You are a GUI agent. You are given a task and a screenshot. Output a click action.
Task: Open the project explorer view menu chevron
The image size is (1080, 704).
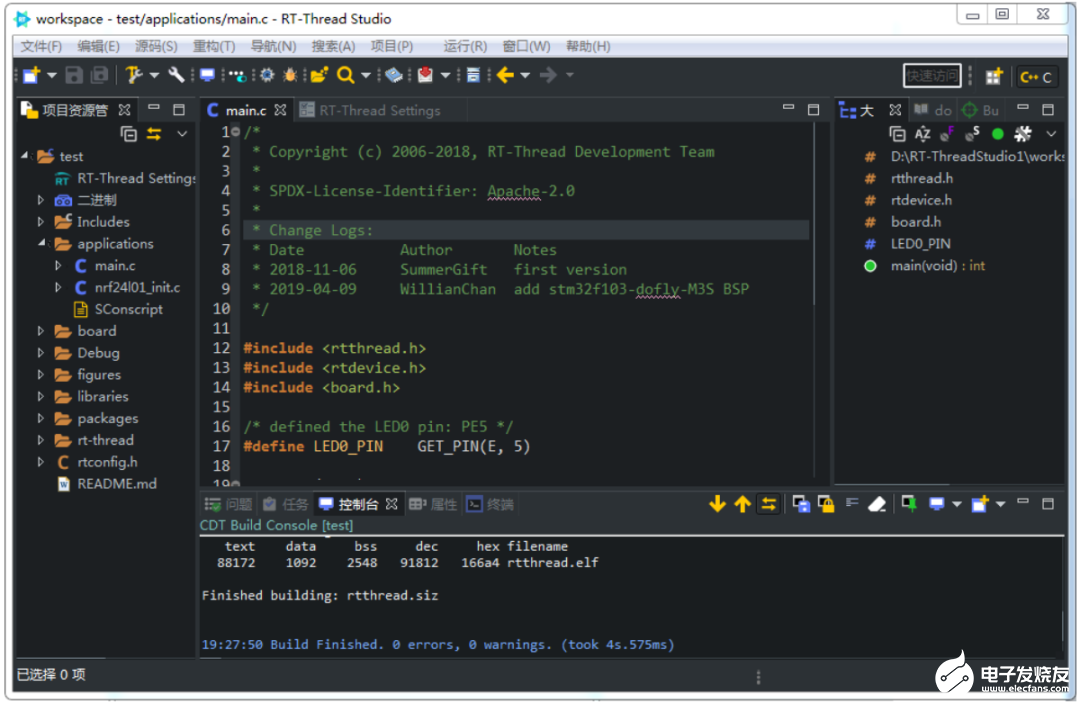[182, 134]
